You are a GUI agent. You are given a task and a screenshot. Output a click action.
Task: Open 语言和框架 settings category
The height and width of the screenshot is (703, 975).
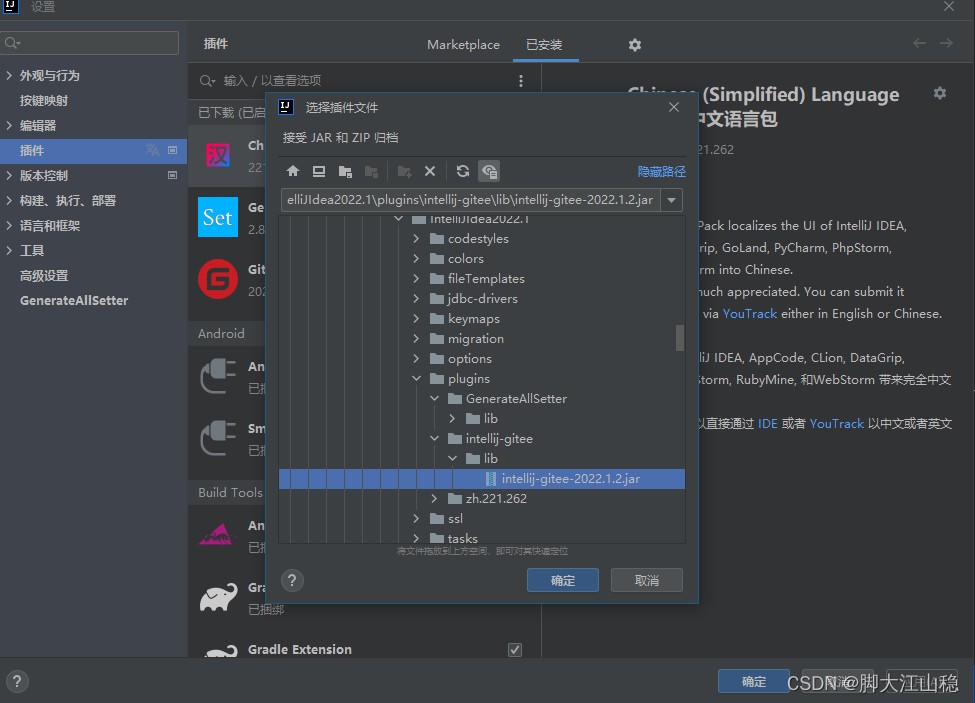click(50, 226)
